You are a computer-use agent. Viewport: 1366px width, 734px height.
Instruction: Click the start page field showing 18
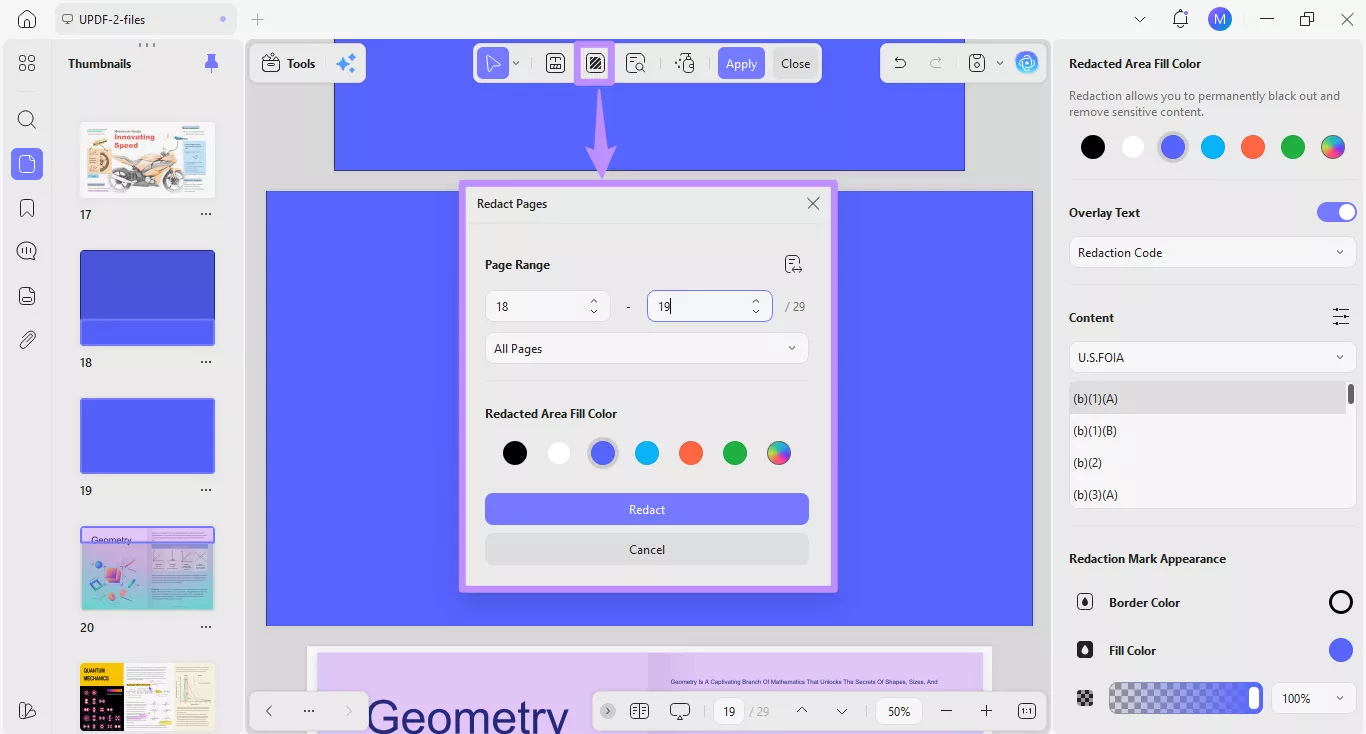coord(547,306)
